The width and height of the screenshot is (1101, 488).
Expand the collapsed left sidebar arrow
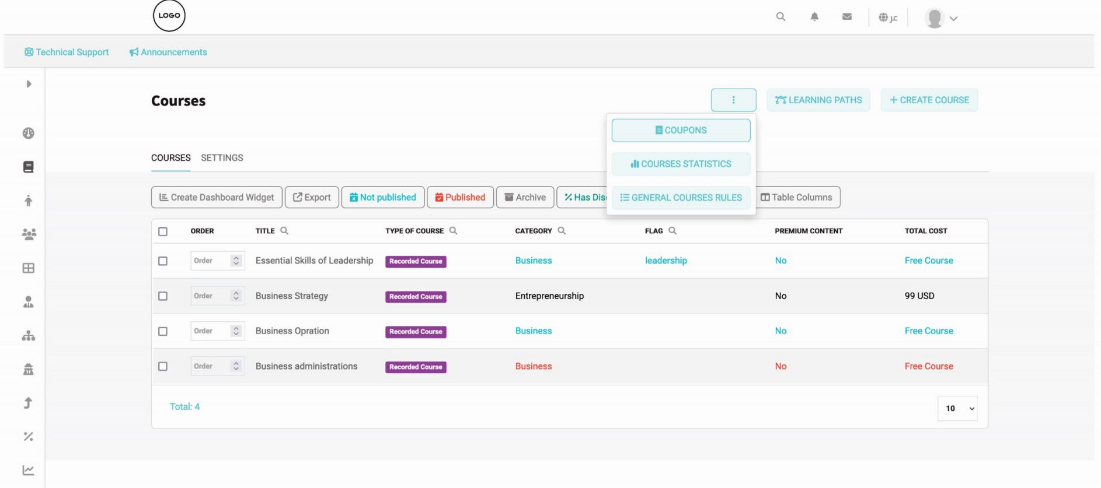(x=28, y=83)
